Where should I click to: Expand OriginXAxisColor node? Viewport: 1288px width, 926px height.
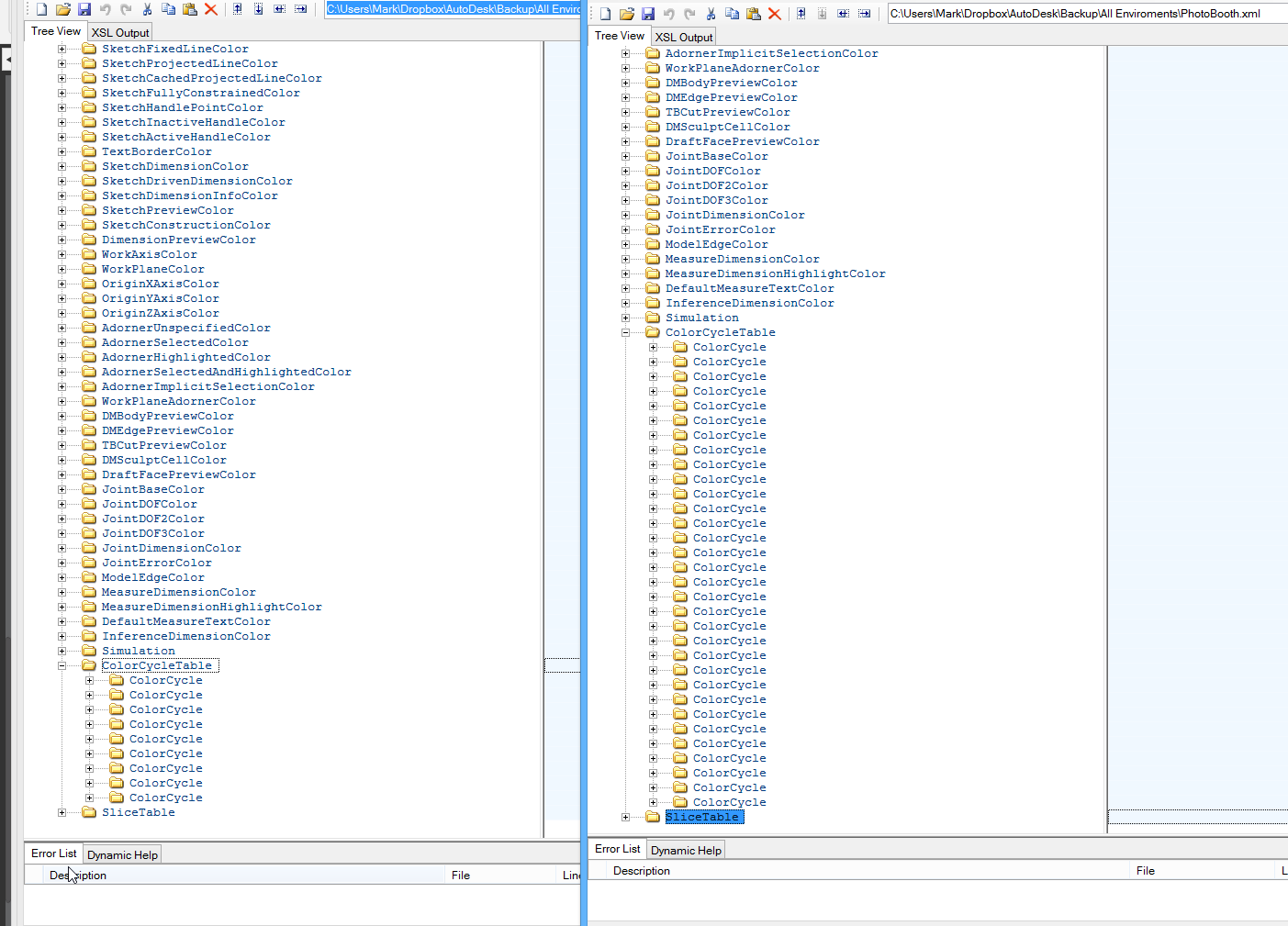click(x=62, y=284)
